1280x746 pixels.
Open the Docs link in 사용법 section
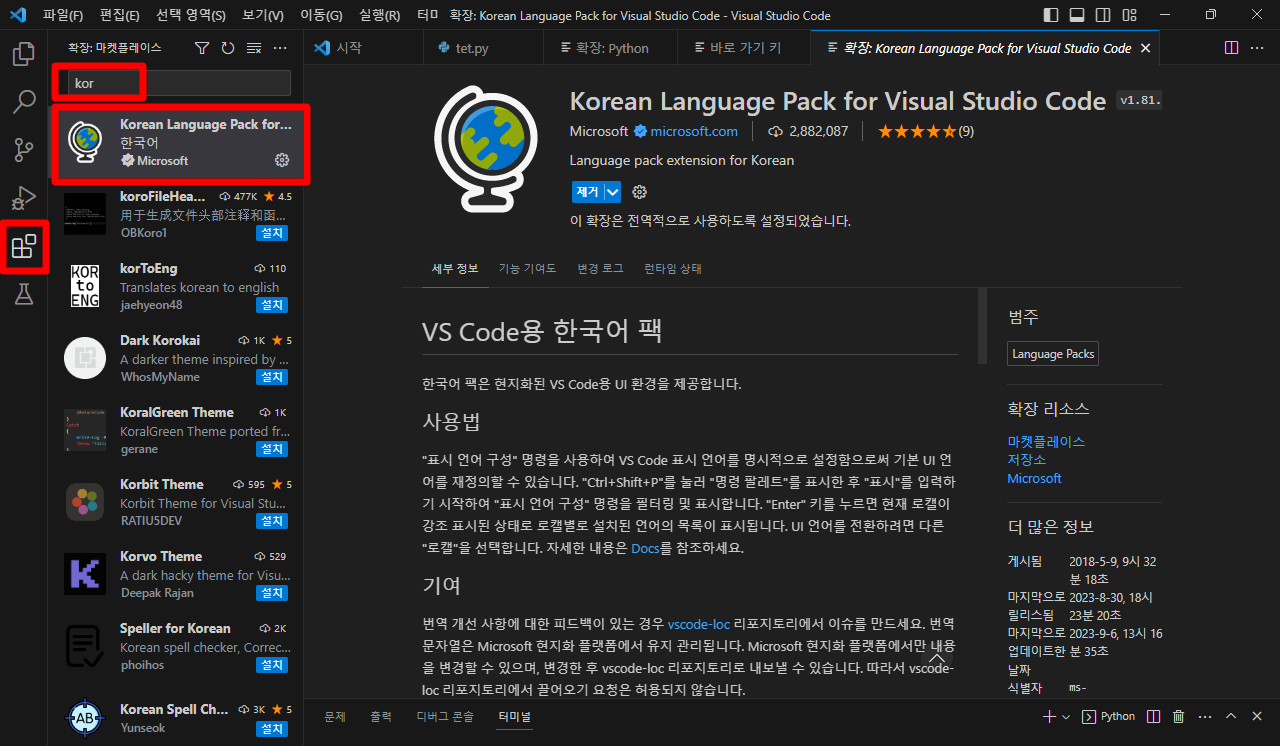645,548
